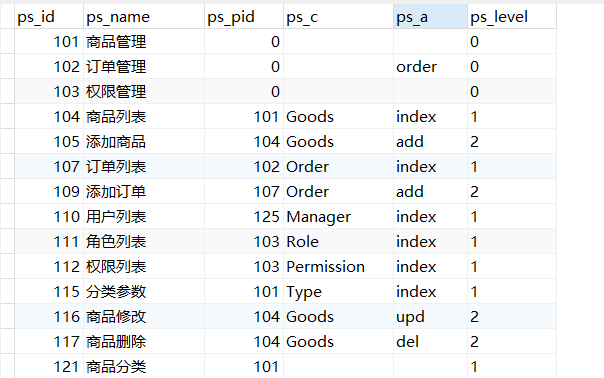Select the cell with ps_id 116
This screenshot has width=604, height=378.
49,317
